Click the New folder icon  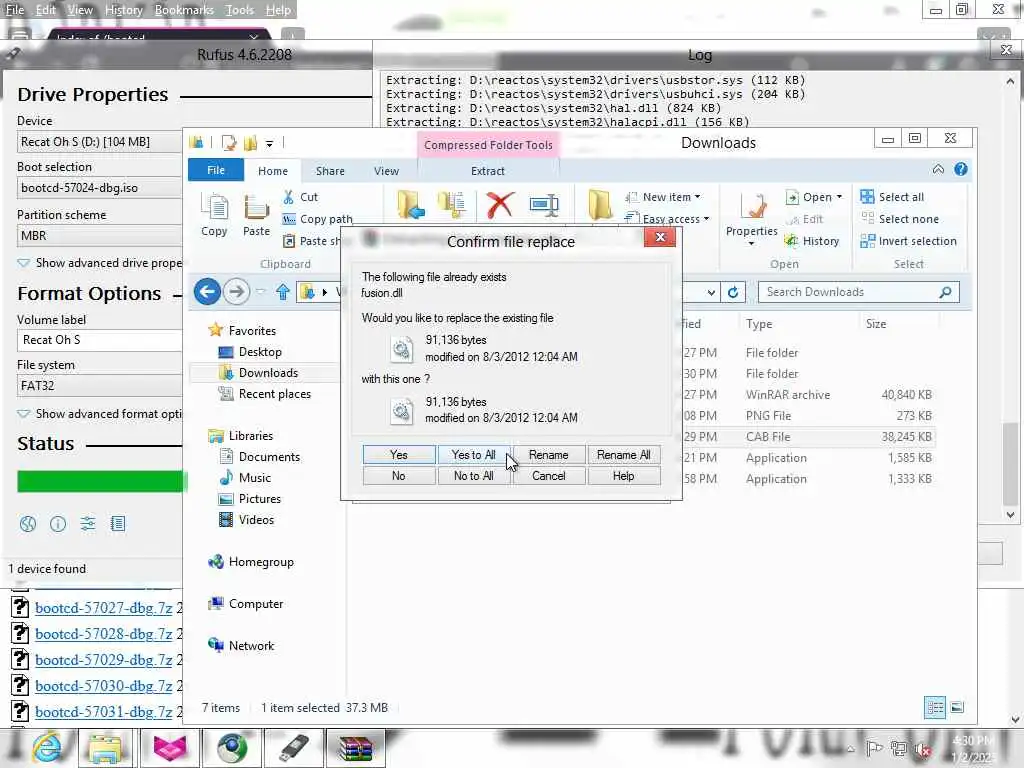[x=600, y=204]
